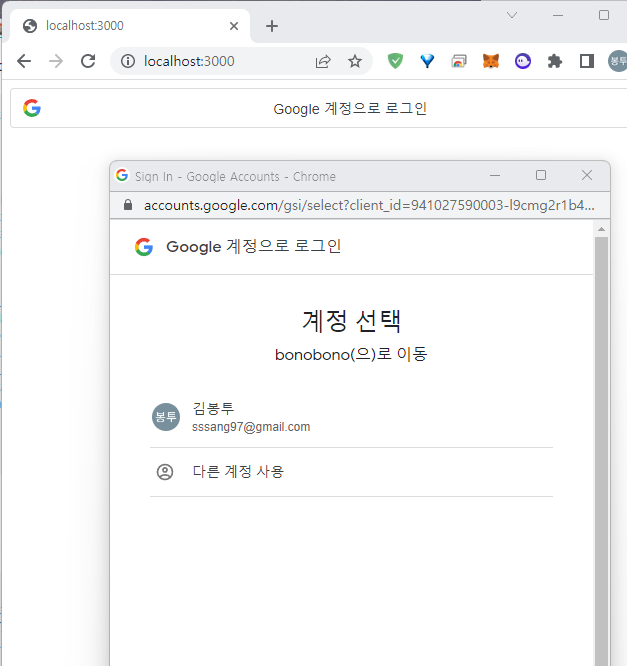Reload the localhost:3000 page
627x666 pixels.
pyautogui.click(x=88, y=61)
